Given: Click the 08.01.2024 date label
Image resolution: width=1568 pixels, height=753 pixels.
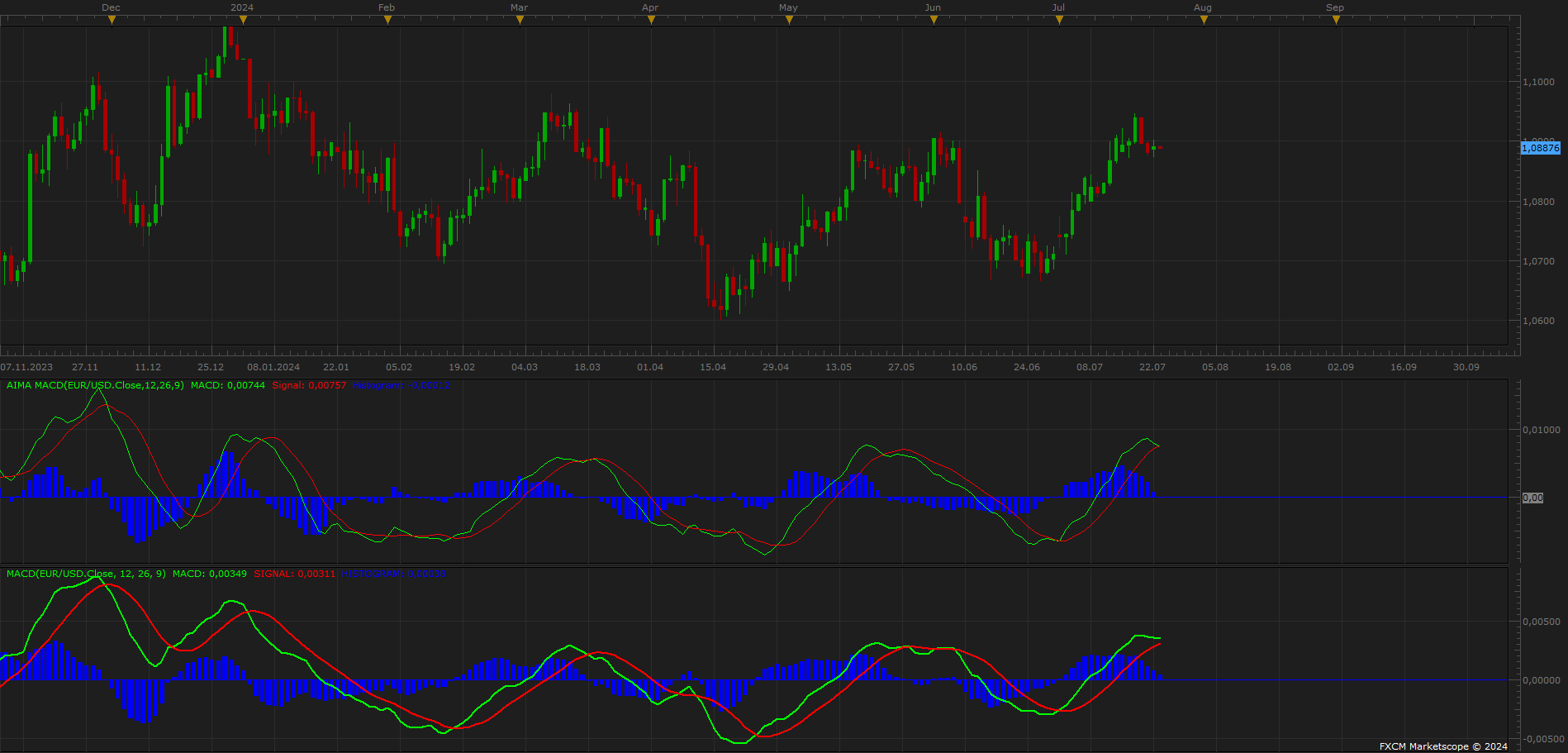Looking at the screenshot, I should pos(273,367).
